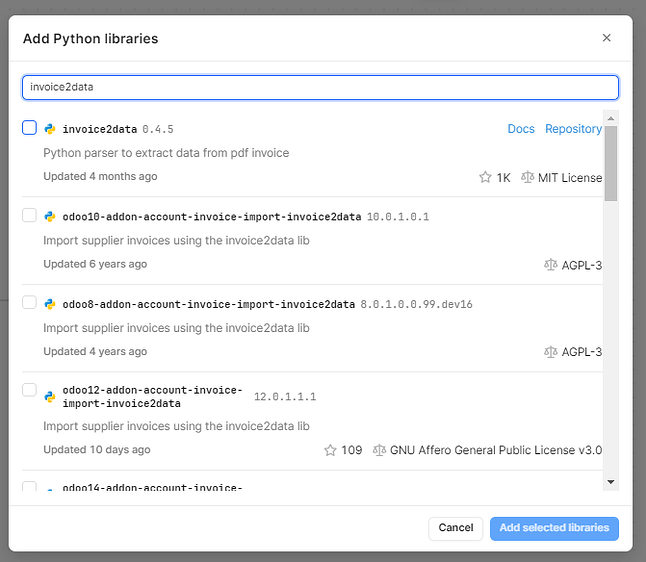646x562 pixels.
Task: Click license scale icon beside MIT License
Action: click(527, 177)
